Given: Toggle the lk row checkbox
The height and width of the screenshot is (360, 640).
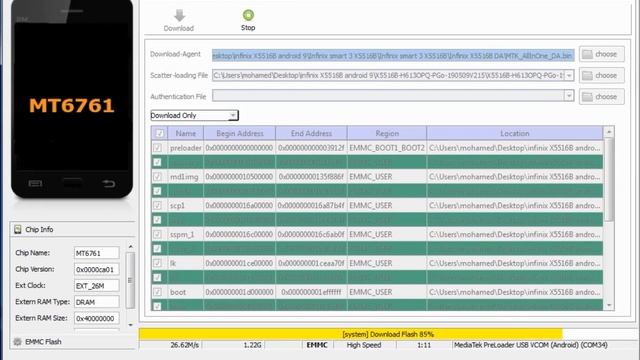Looking at the screenshot, I should click(157, 263).
